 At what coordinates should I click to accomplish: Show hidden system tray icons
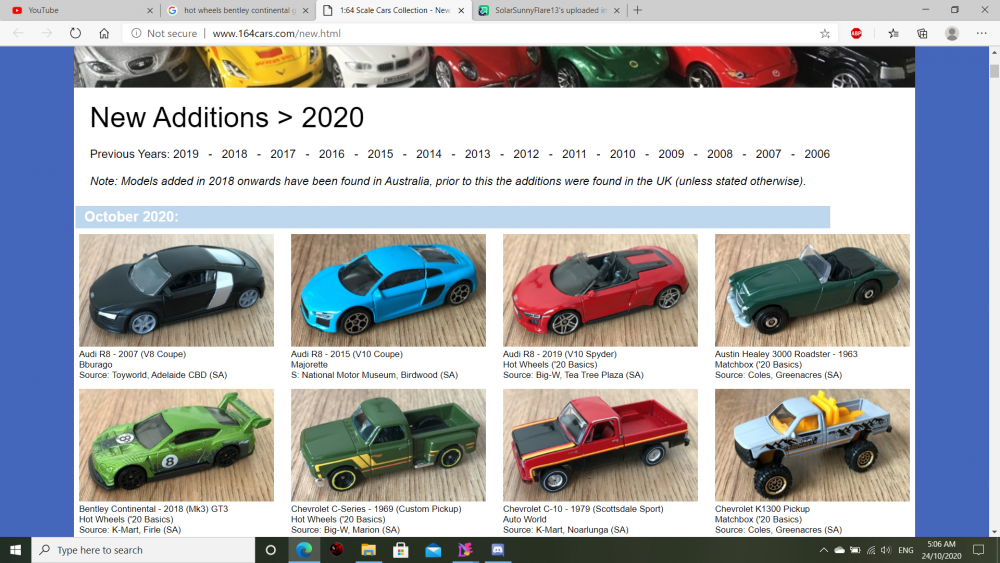pyautogui.click(x=823, y=550)
